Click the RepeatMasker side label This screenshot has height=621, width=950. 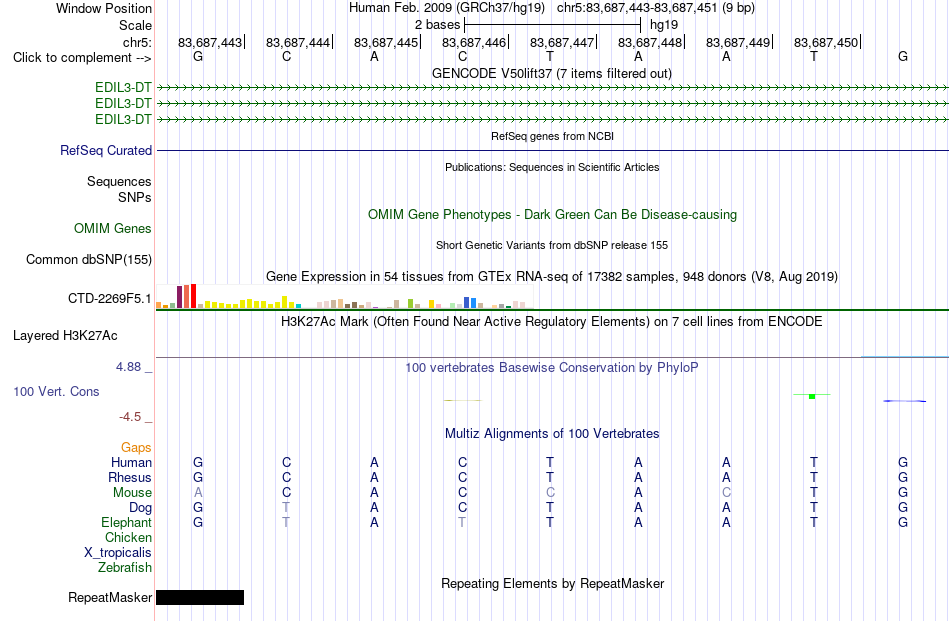[x=110, y=597]
